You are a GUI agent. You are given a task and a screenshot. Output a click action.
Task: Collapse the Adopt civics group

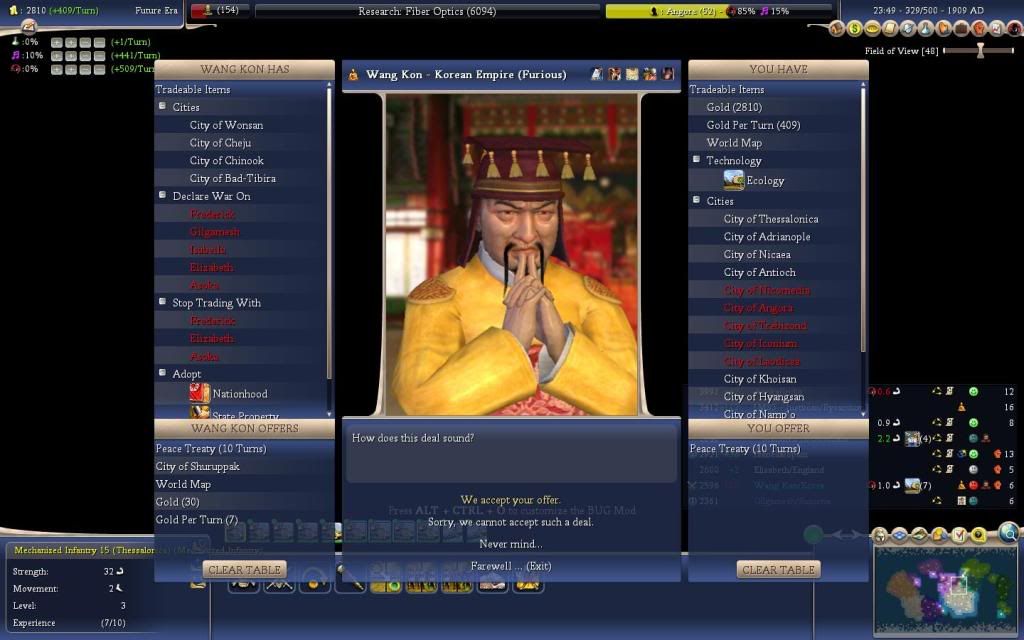(x=162, y=372)
